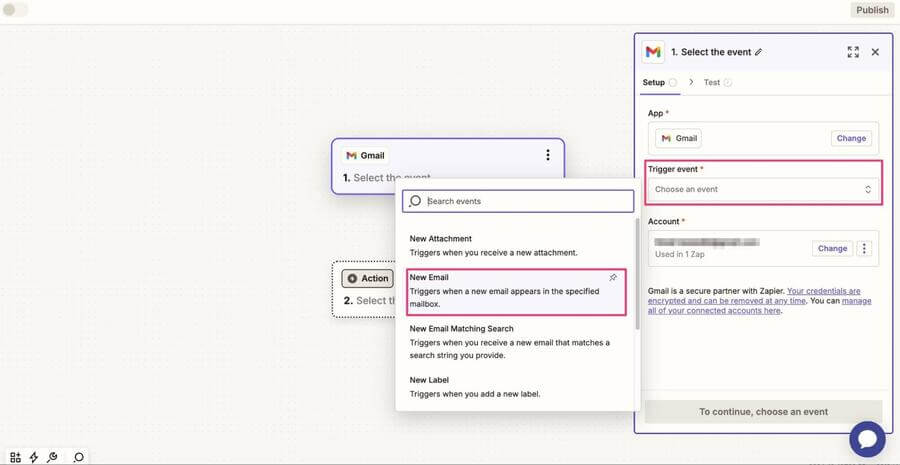Open the chat support bubble
Image resolution: width=900 pixels, height=465 pixels.
pos(867,439)
